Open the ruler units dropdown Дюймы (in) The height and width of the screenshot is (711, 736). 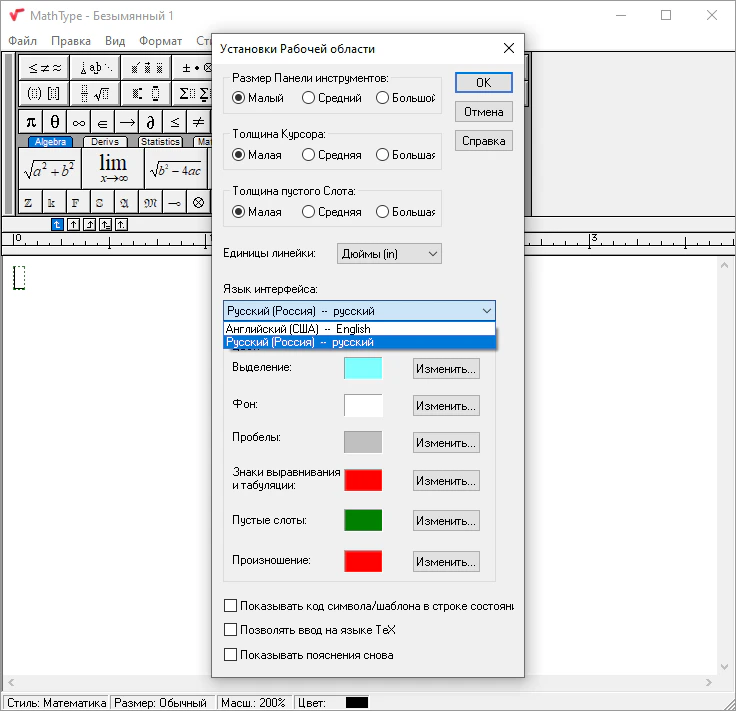(389, 254)
